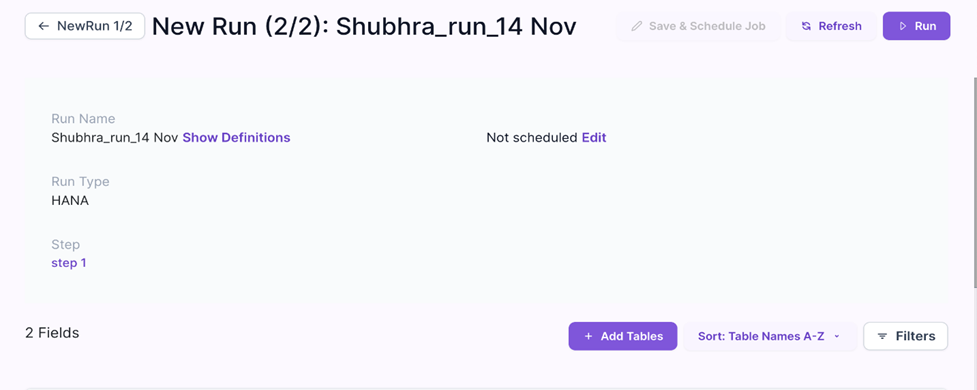Click the HANA run type value
The height and width of the screenshot is (390, 977).
click(x=70, y=201)
